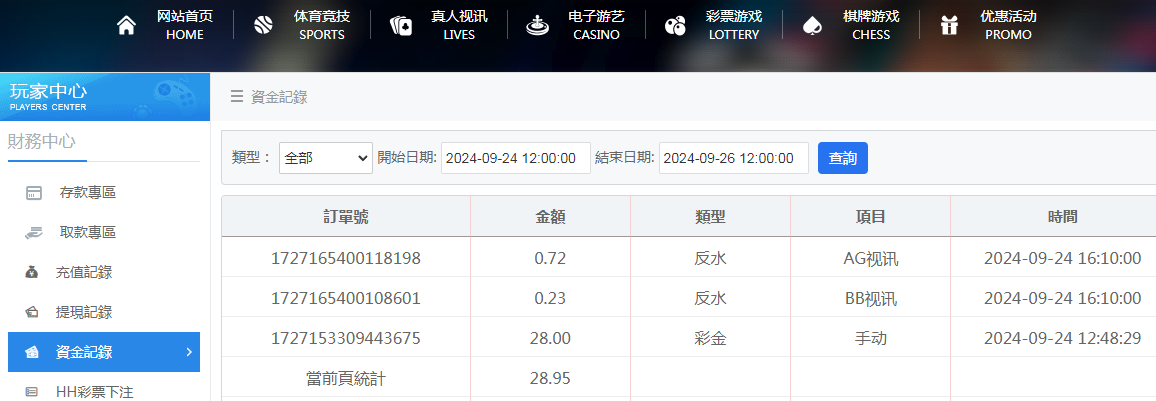Click the Promo gift box icon
The height and width of the screenshot is (401, 1156).
949,26
